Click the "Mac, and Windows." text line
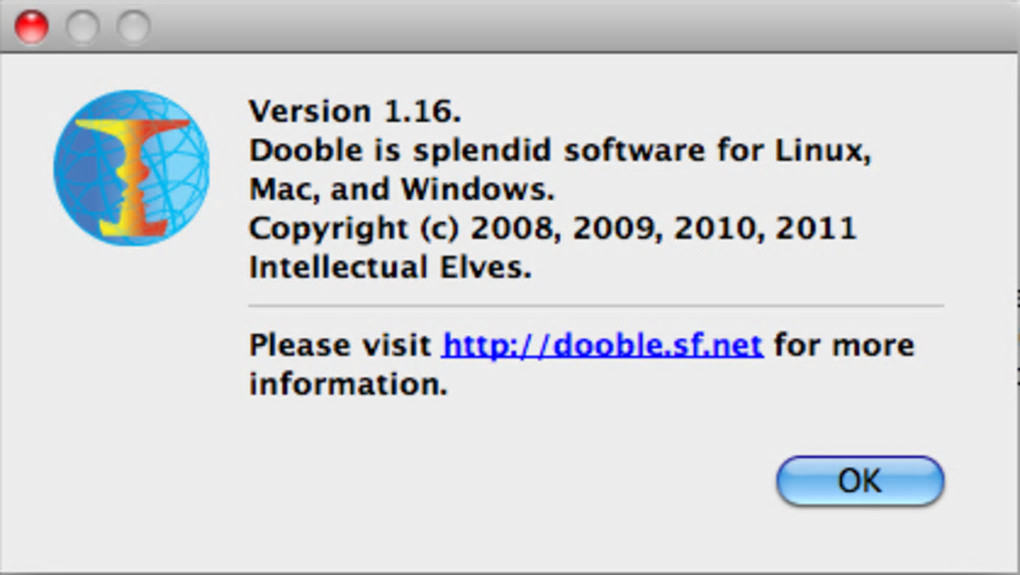 [401, 189]
